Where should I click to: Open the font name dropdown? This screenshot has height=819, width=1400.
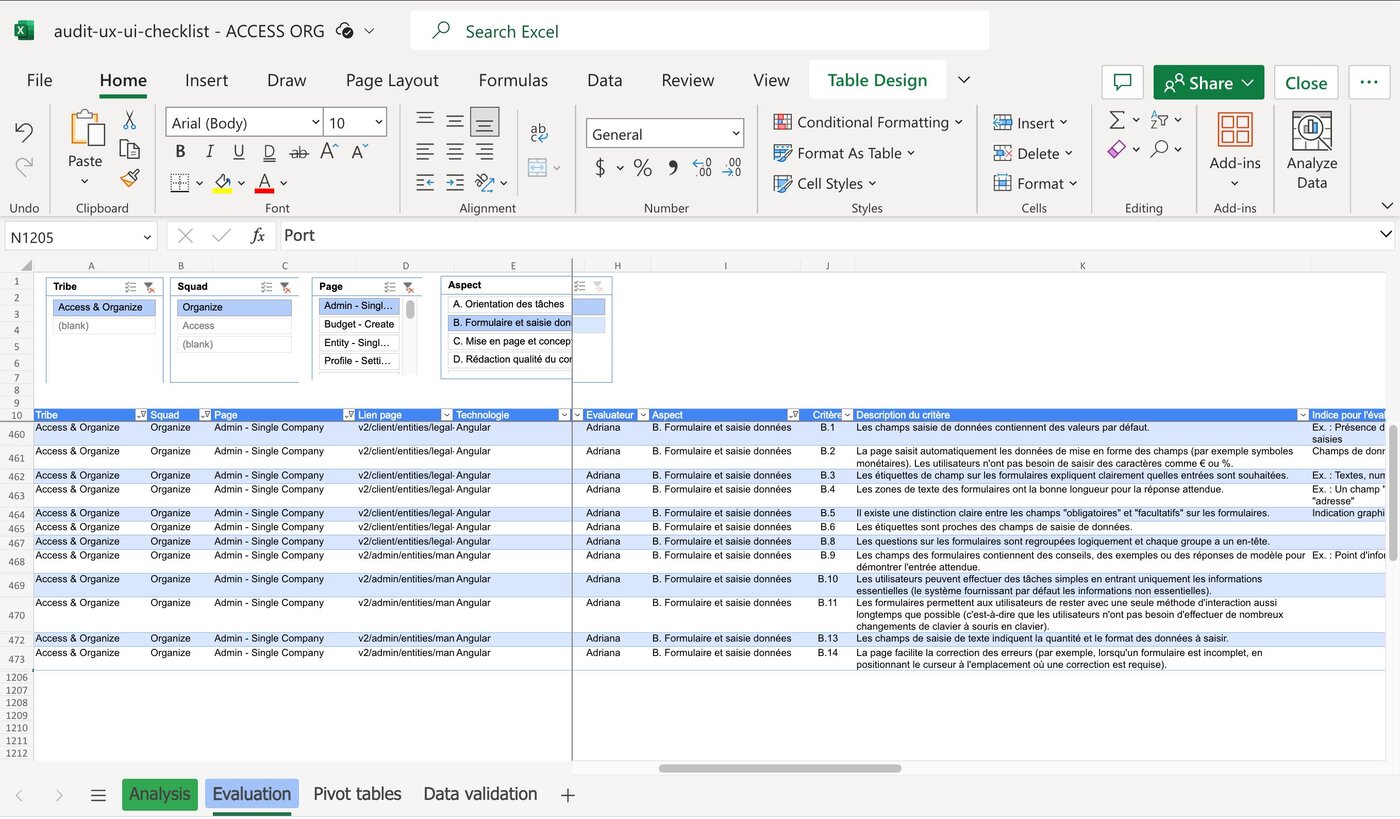(x=315, y=123)
